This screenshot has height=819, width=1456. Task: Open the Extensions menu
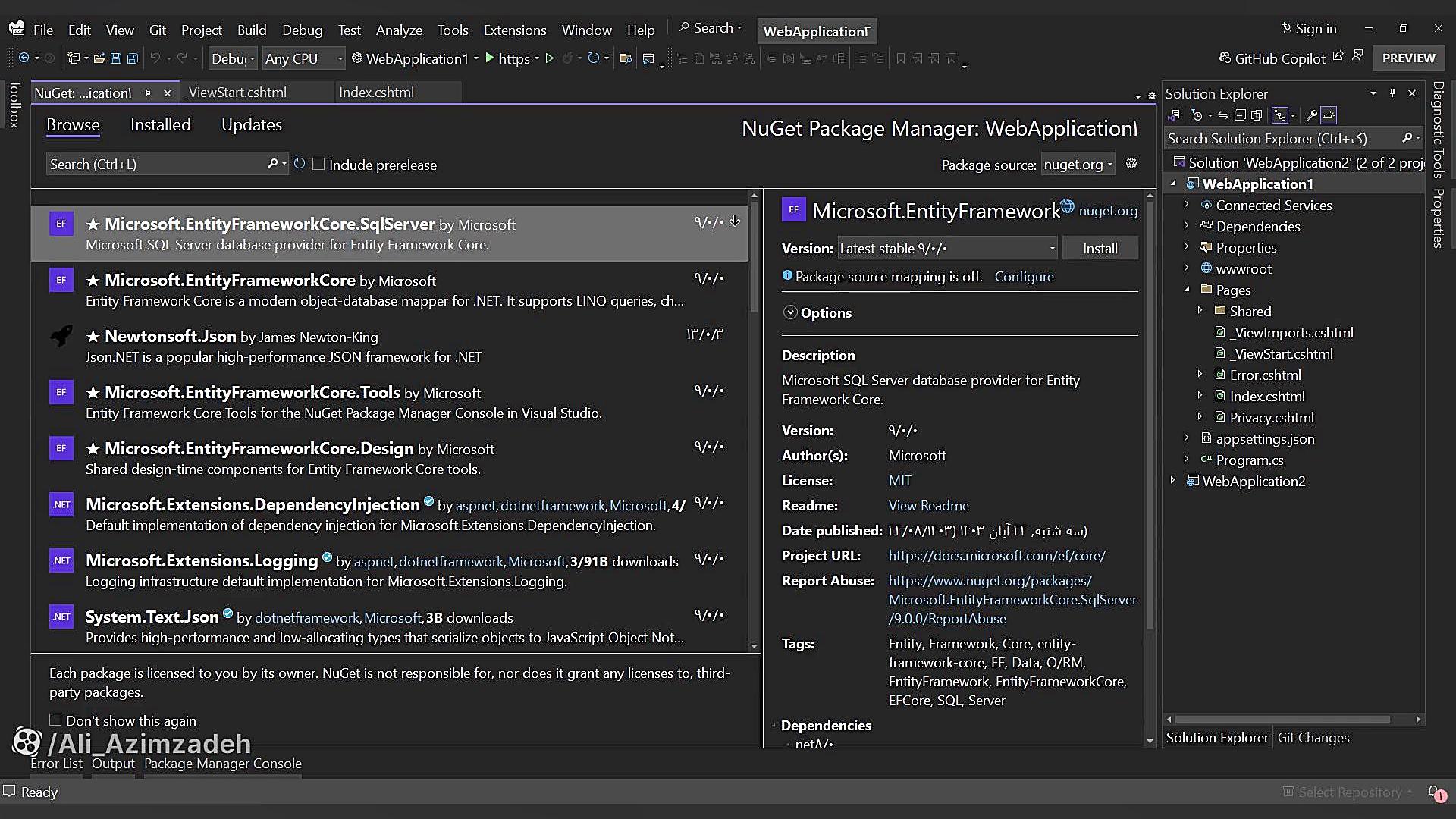(x=515, y=30)
